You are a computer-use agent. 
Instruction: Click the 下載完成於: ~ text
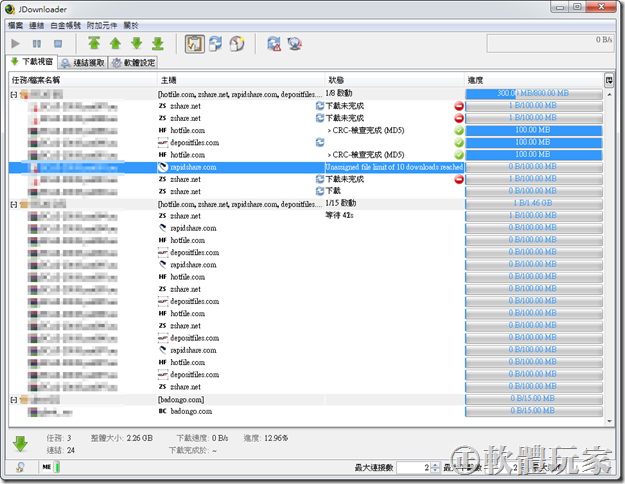point(193,451)
